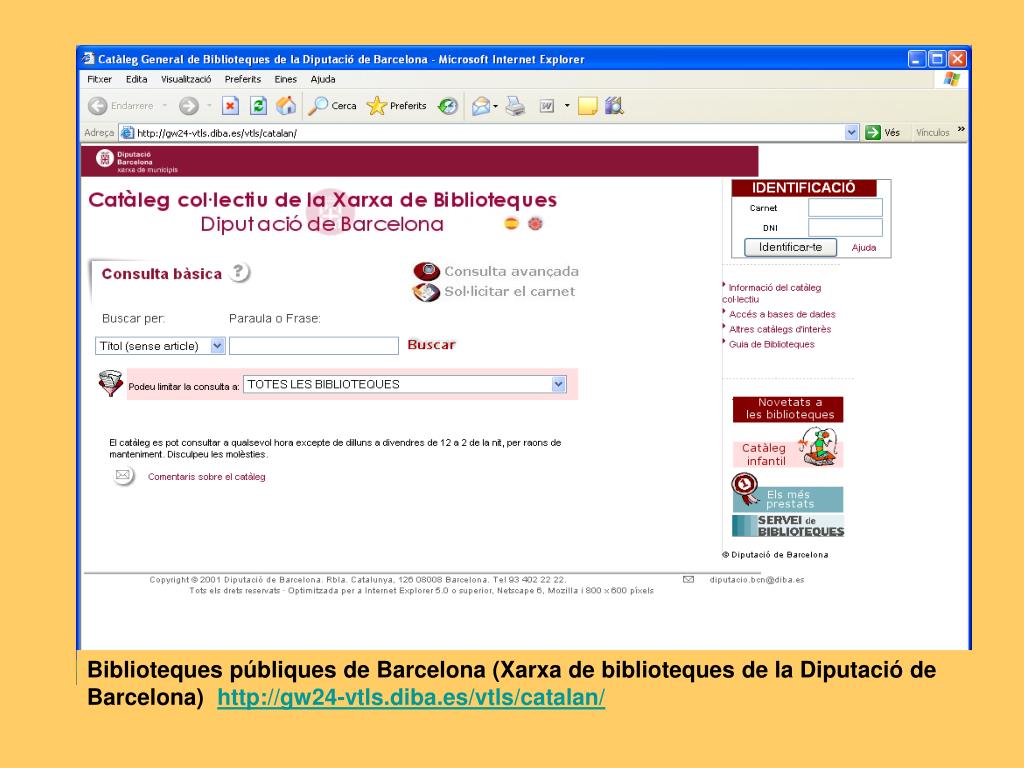Open help question mark beside Consulta bàsica
The image size is (1024, 768).
coord(240,272)
